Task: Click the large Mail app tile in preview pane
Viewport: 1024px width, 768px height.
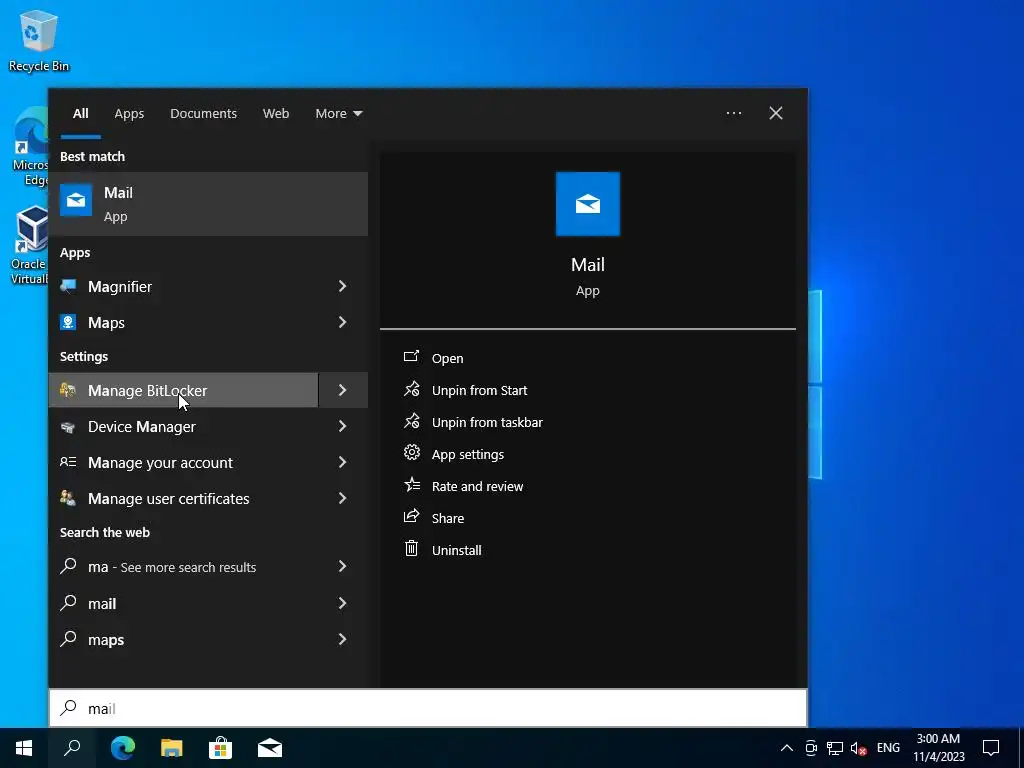Action: (587, 204)
